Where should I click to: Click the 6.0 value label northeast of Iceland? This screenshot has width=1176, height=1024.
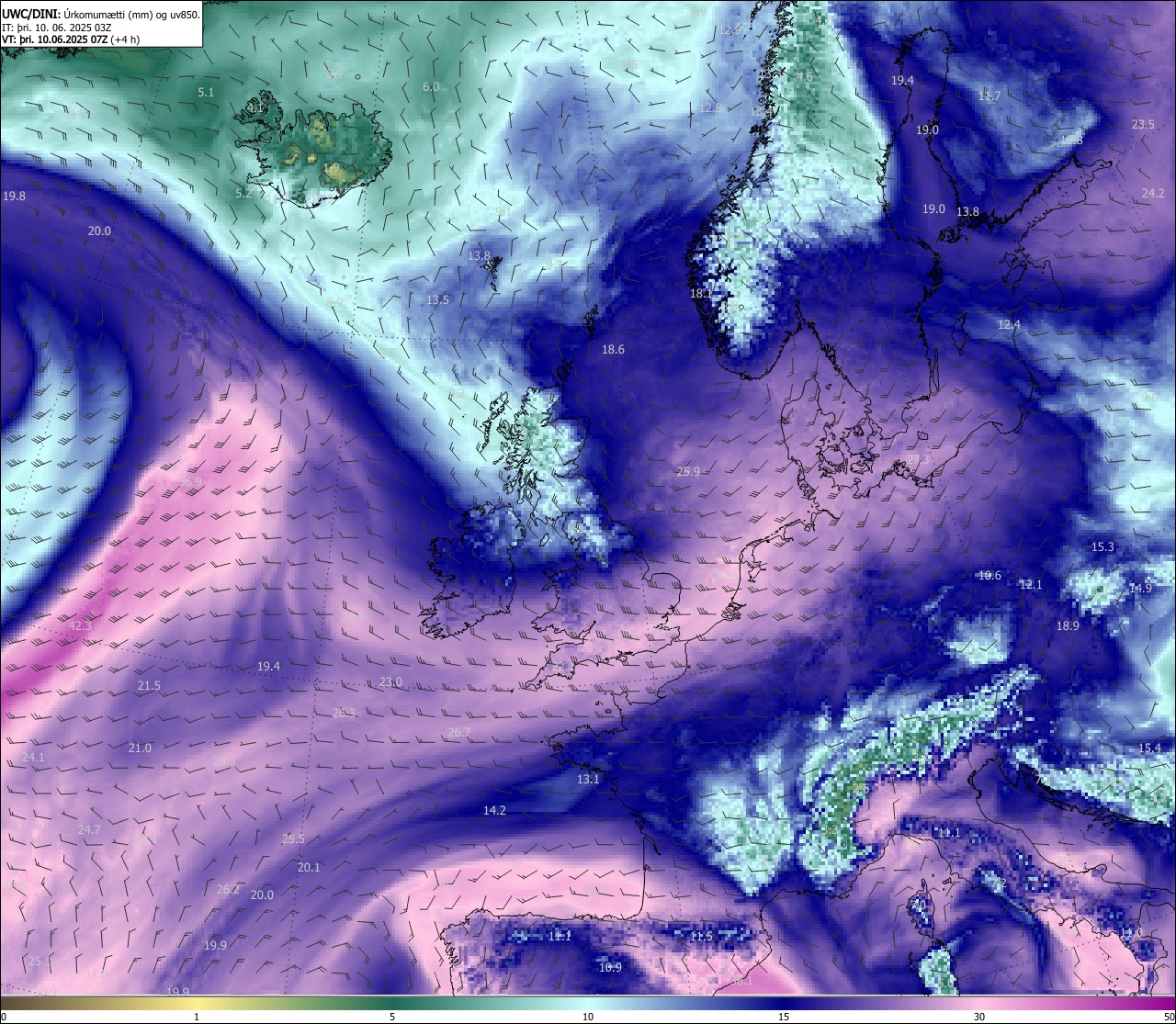(431, 87)
